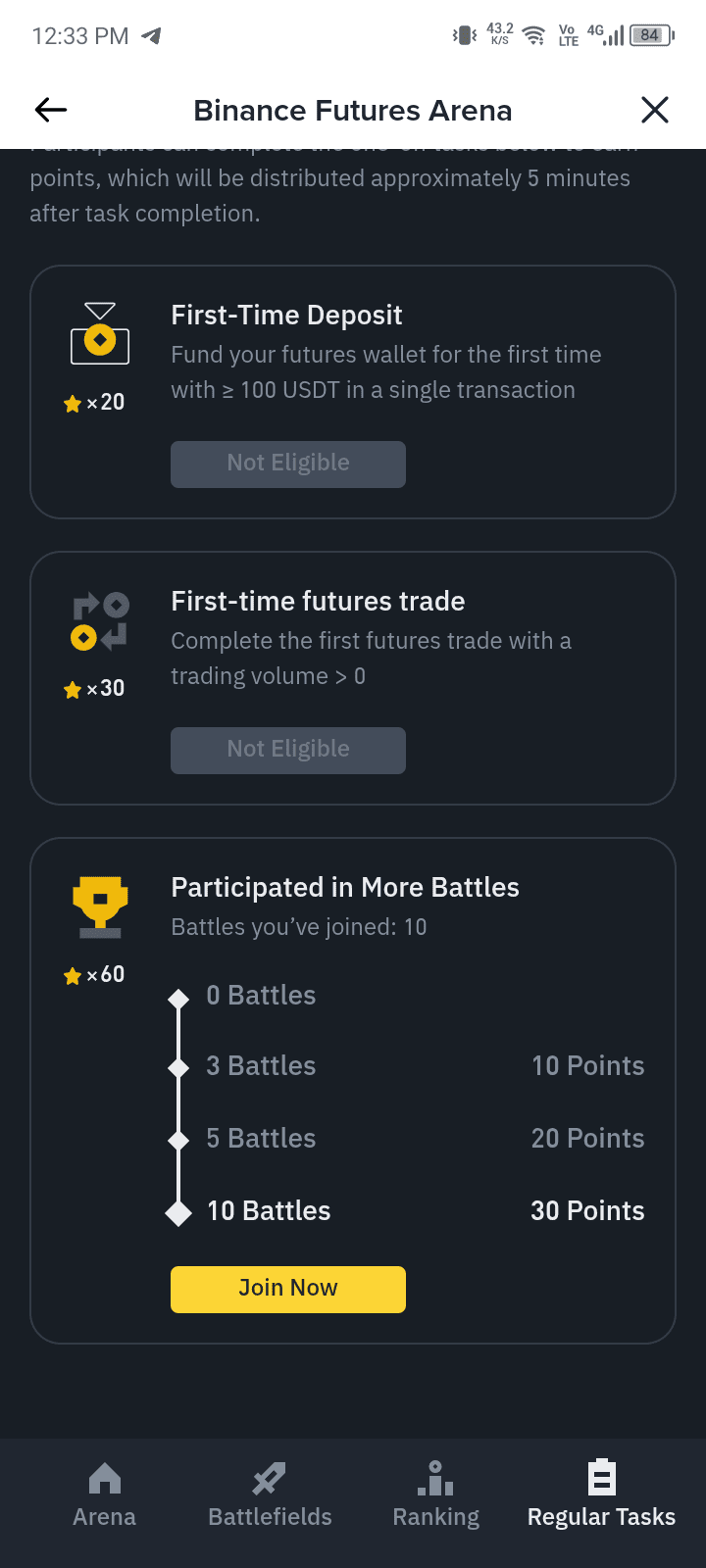Select the 3 Battles milestone diamond

point(178,1067)
